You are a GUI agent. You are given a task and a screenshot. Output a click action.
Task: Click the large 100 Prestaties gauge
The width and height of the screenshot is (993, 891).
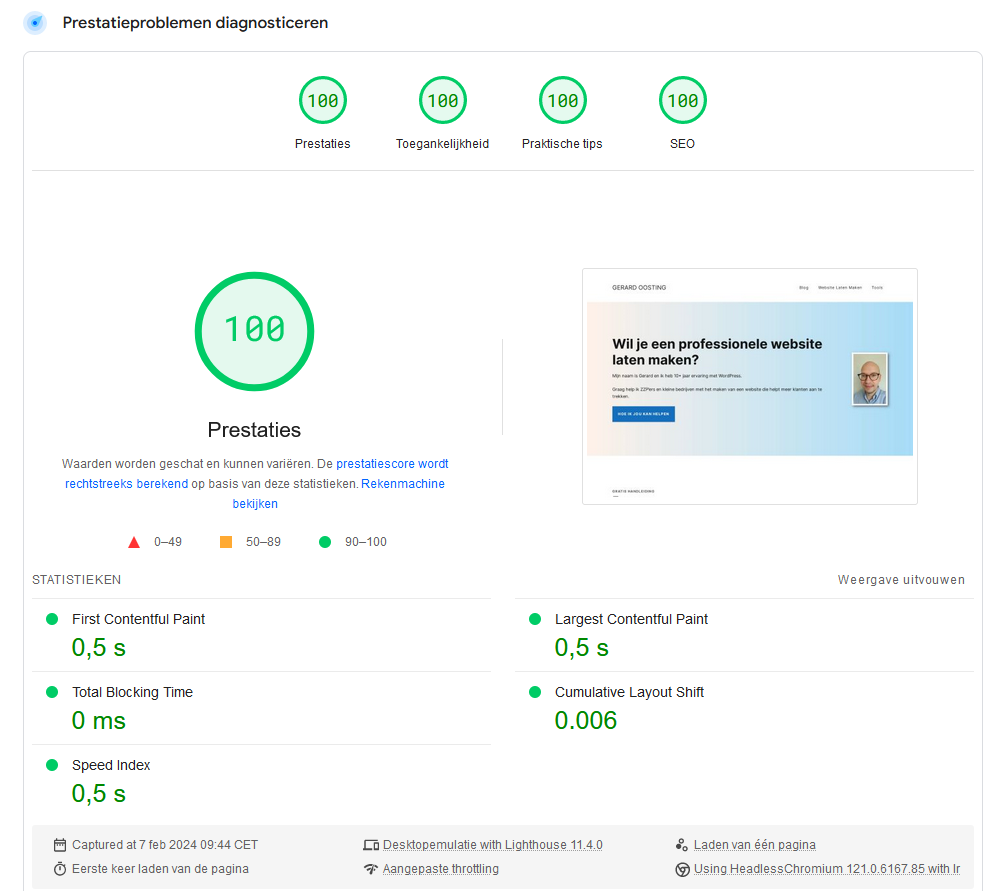[254, 331]
